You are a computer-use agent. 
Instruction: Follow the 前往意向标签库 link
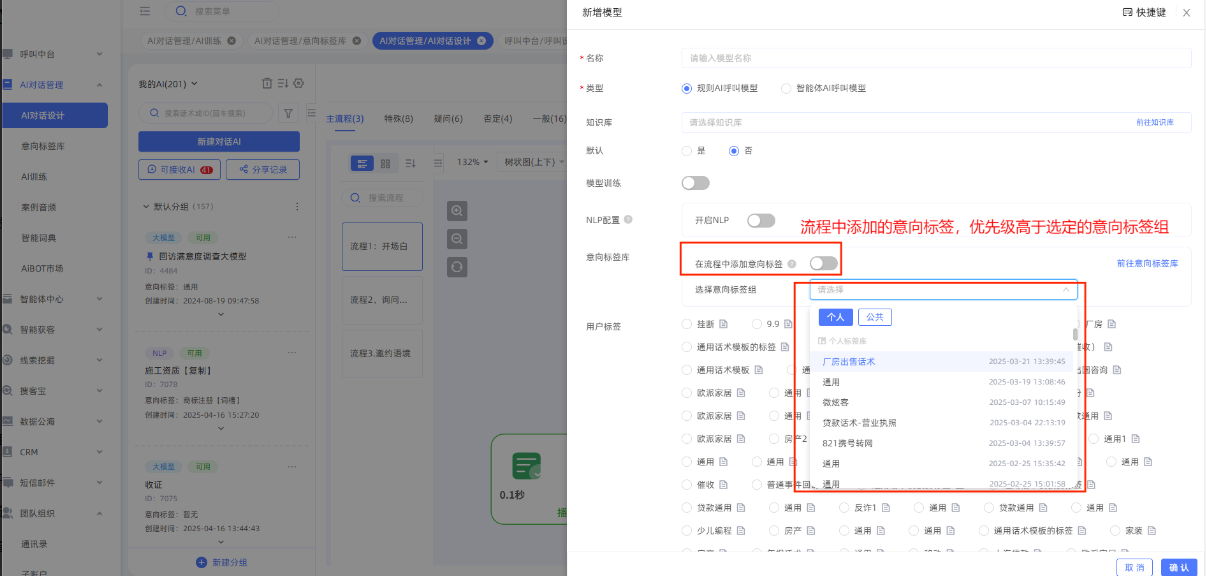tap(1147, 264)
